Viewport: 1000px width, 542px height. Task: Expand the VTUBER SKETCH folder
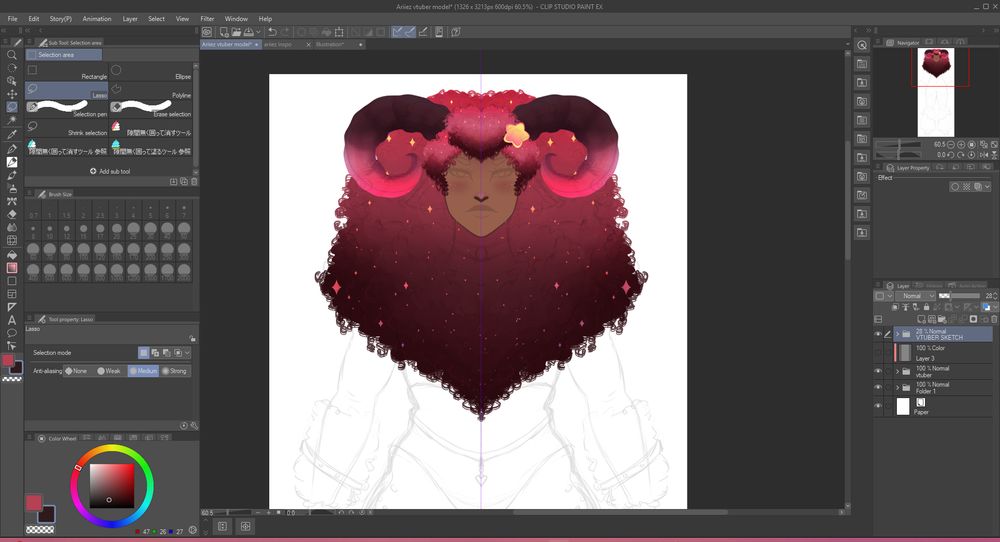tap(897, 334)
